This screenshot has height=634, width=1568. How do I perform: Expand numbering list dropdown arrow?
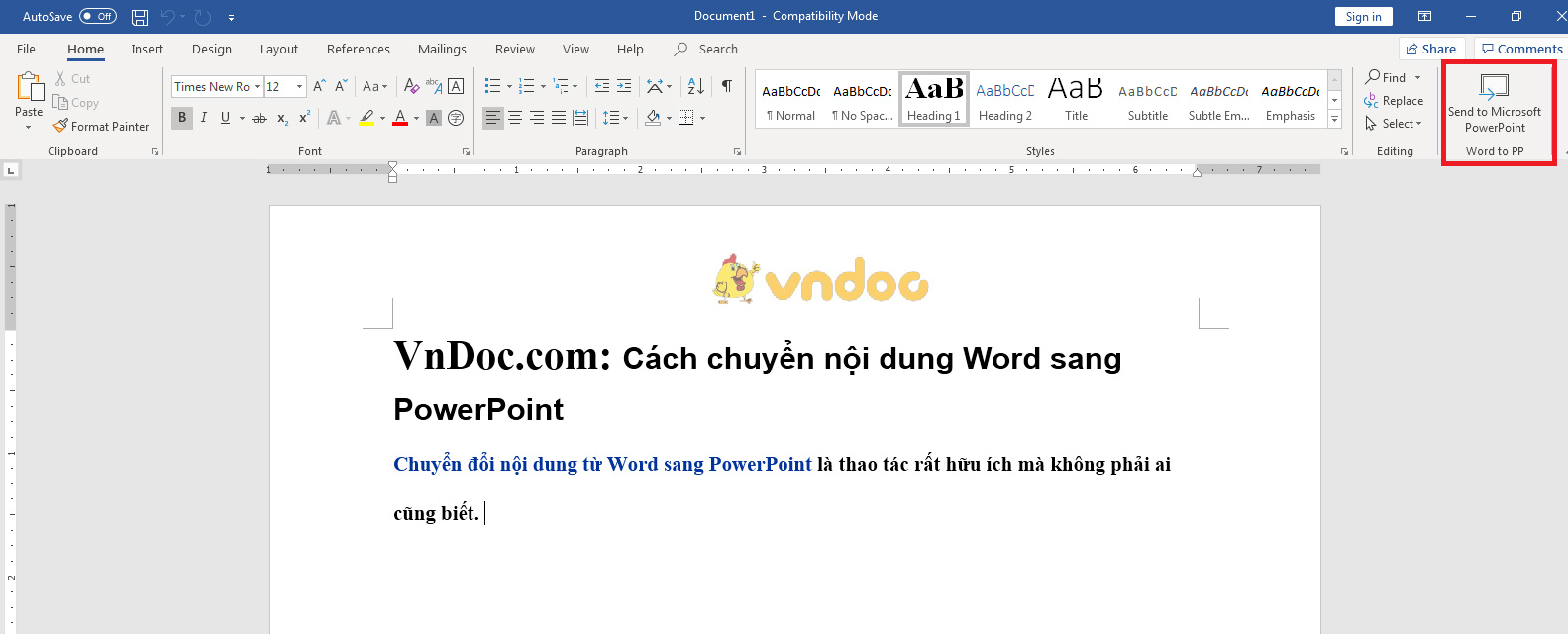click(543, 87)
